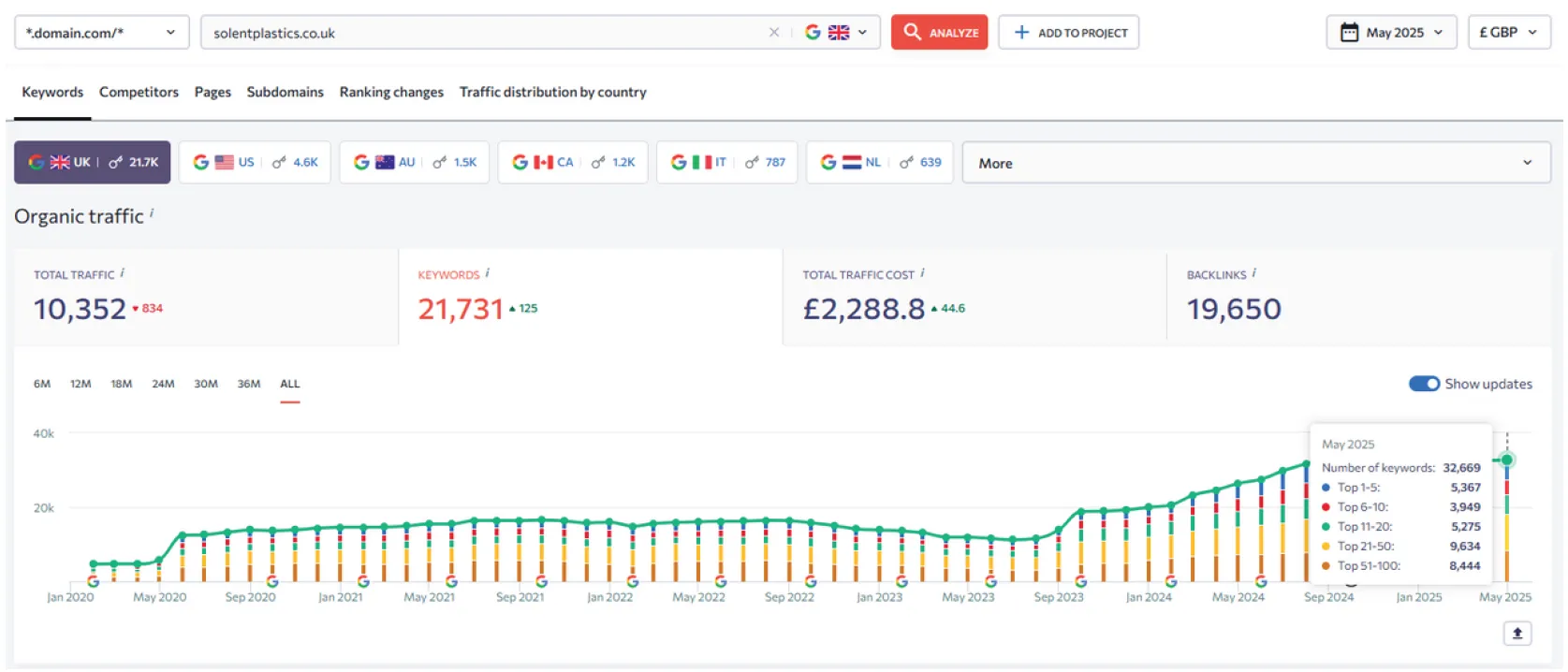Screen dimensions: 1568x672
Task: Set chart range to ALL
Action: 290,384
